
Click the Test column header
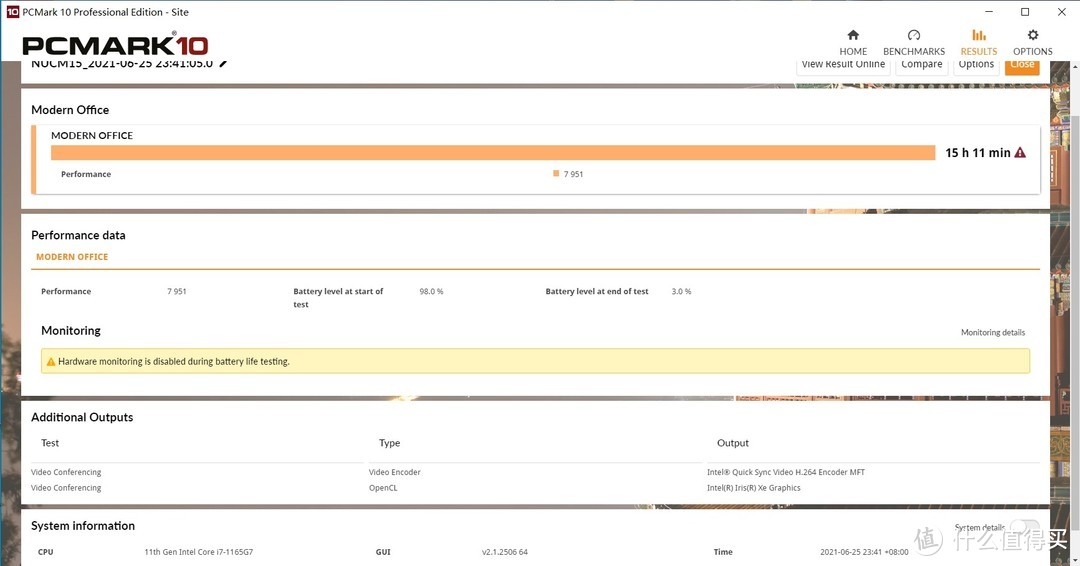pos(50,443)
